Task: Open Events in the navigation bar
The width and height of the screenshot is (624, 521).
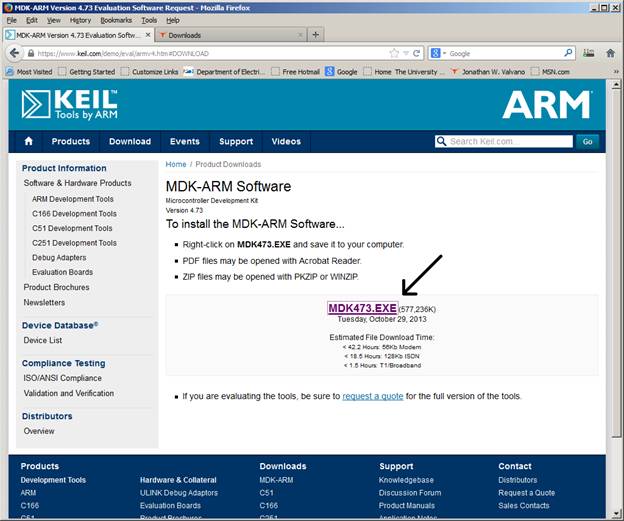Action: click(185, 141)
